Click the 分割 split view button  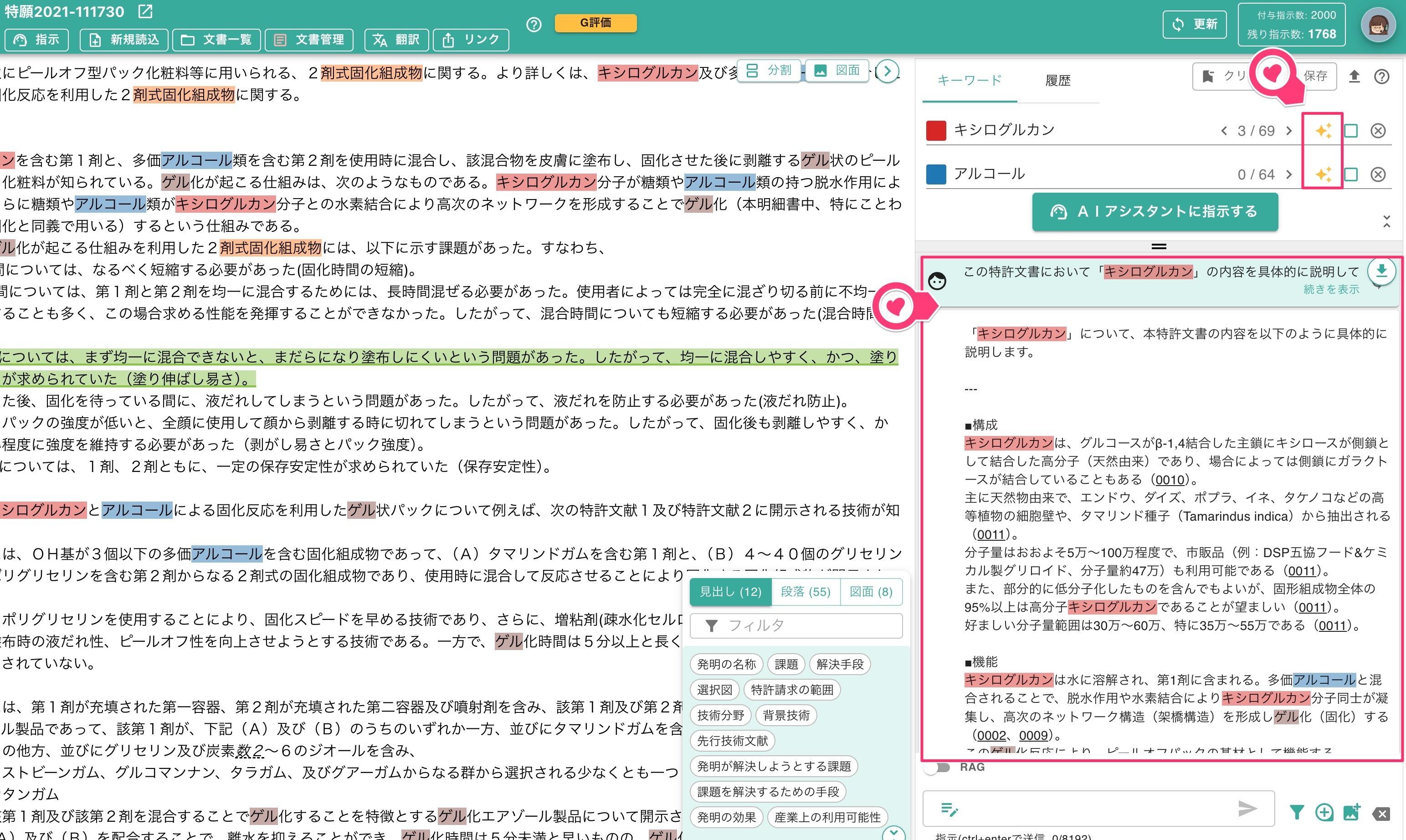coord(769,70)
